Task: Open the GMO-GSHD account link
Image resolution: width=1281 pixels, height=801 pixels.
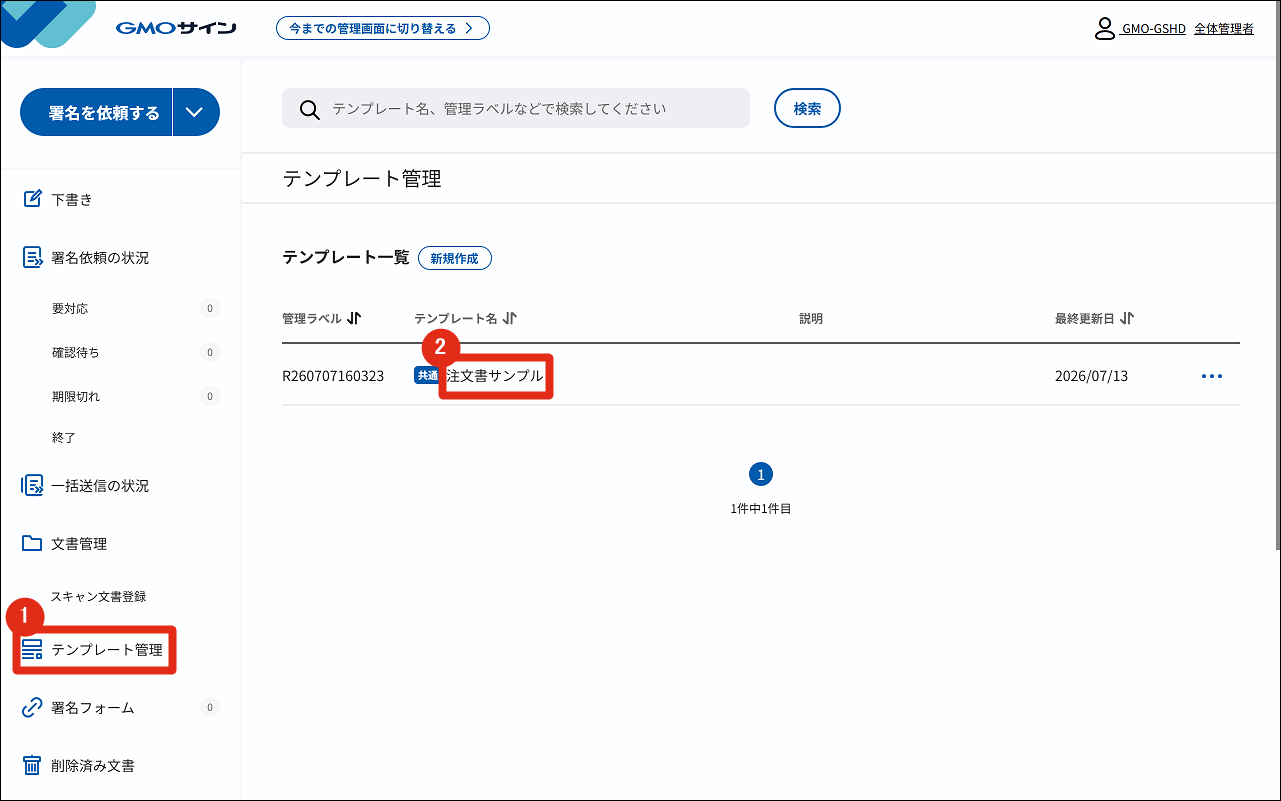Action: [1153, 29]
